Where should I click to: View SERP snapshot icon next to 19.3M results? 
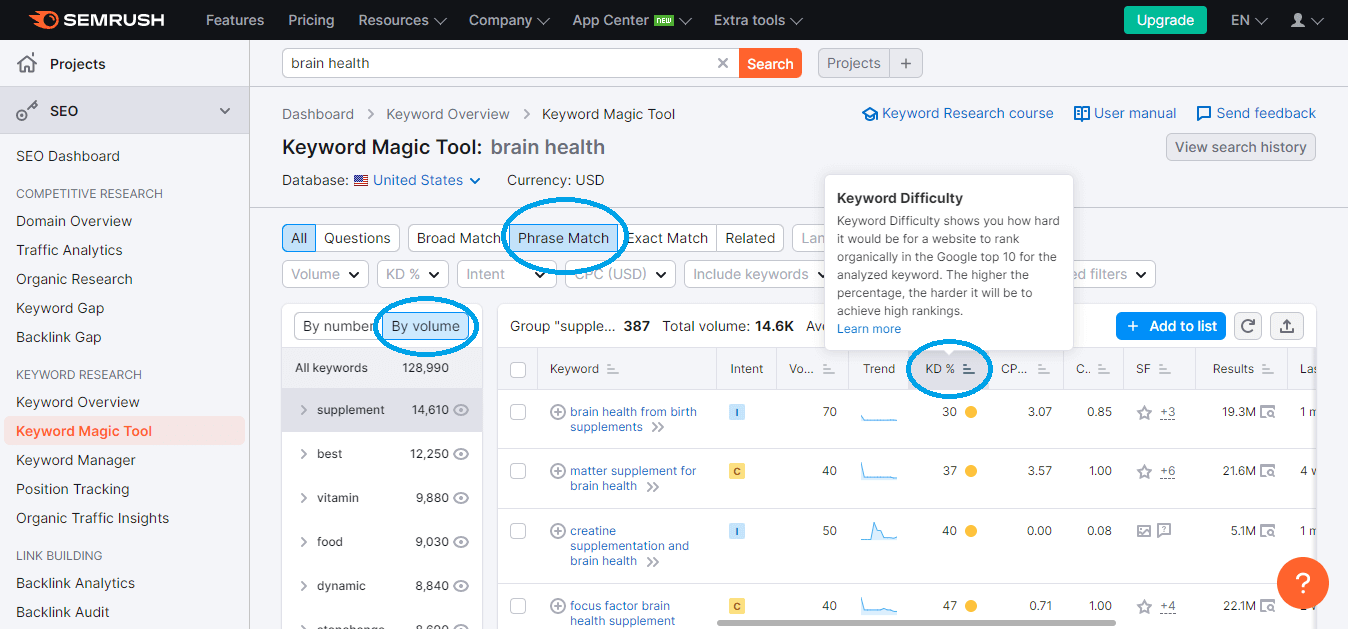pyautogui.click(x=1268, y=412)
